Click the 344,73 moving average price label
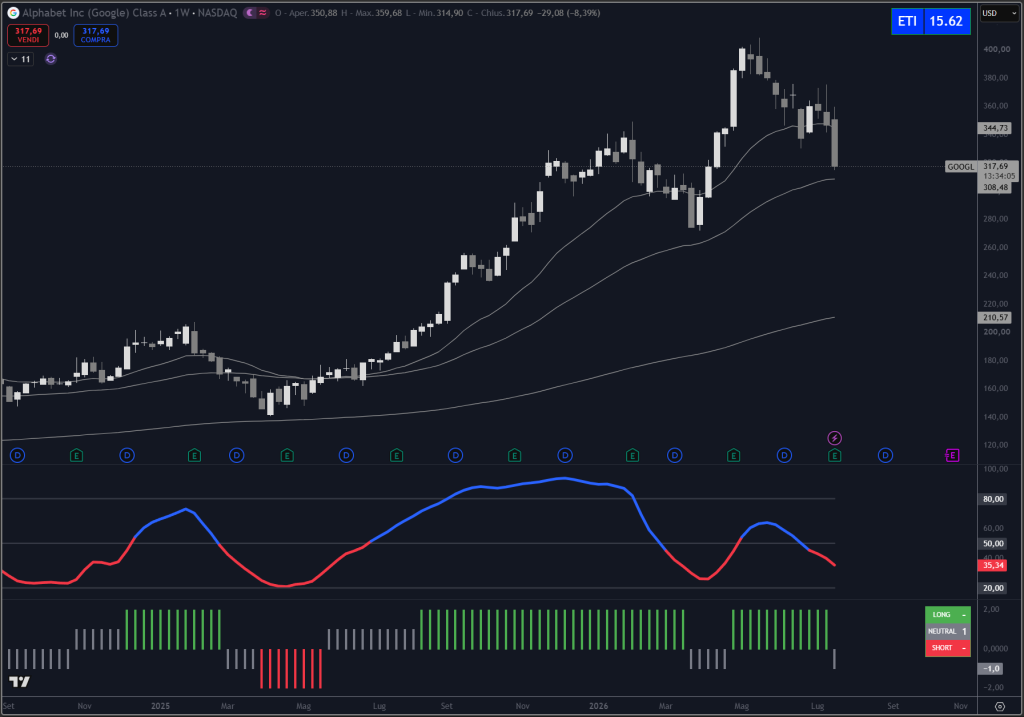Viewport: 1024px width, 717px height. coord(995,128)
